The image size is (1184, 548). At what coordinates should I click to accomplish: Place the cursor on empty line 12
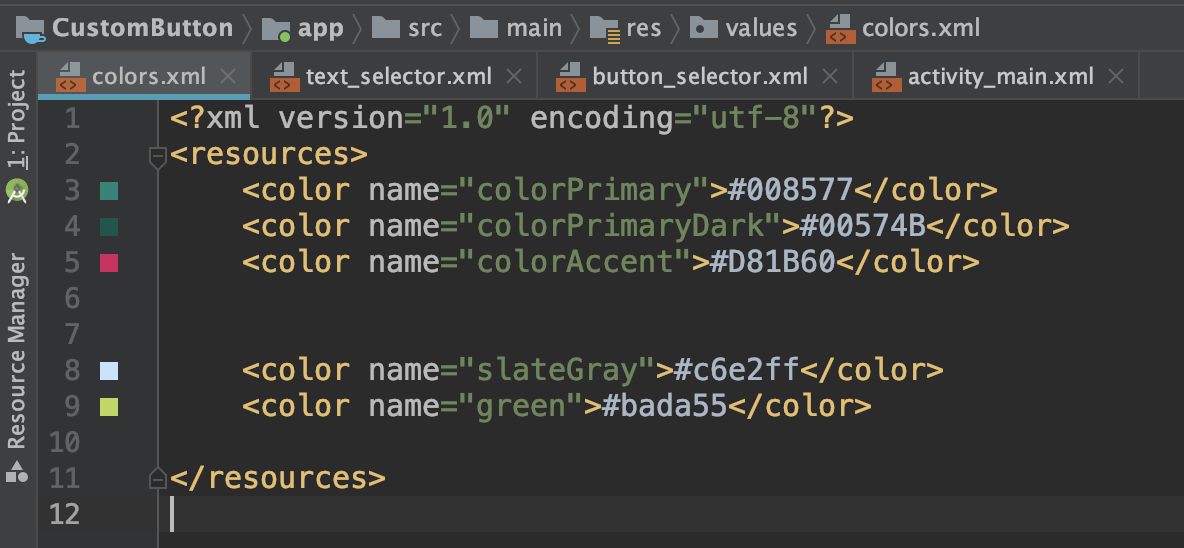671,514
